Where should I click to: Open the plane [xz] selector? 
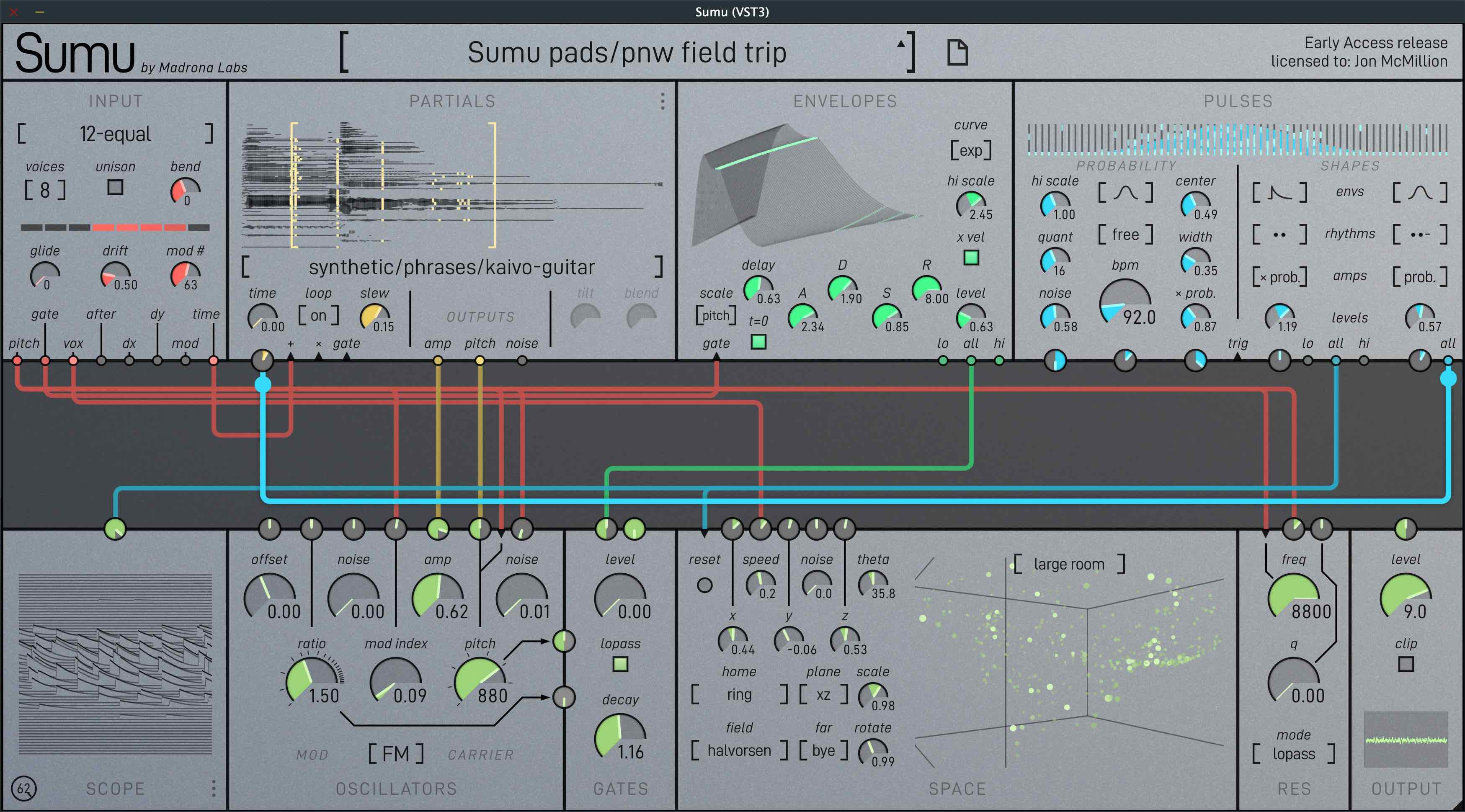coord(823,694)
